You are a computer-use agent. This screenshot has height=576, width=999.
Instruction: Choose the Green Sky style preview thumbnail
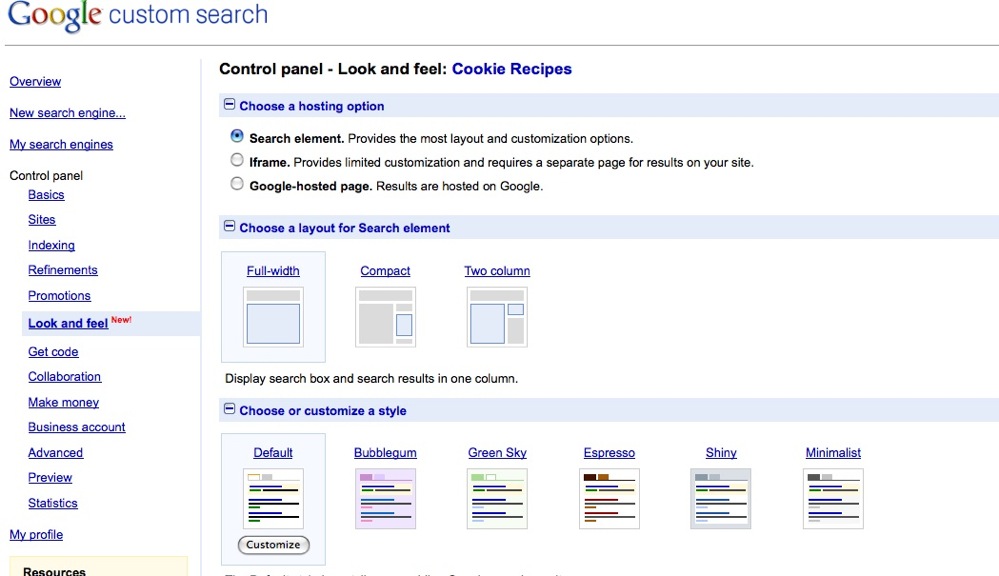coord(497,498)
